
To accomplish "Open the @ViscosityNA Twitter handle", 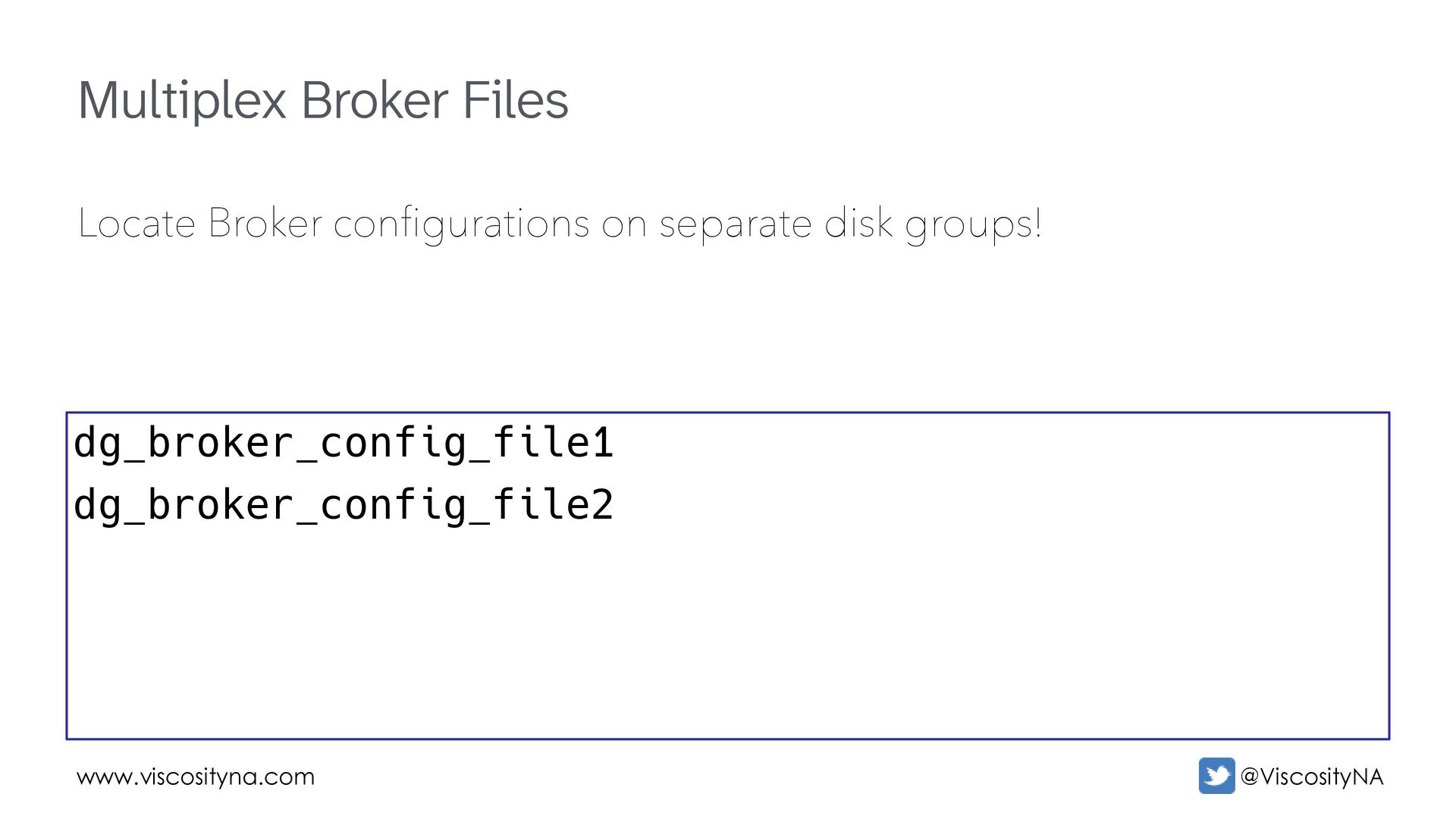I will tap(1312, 777).
